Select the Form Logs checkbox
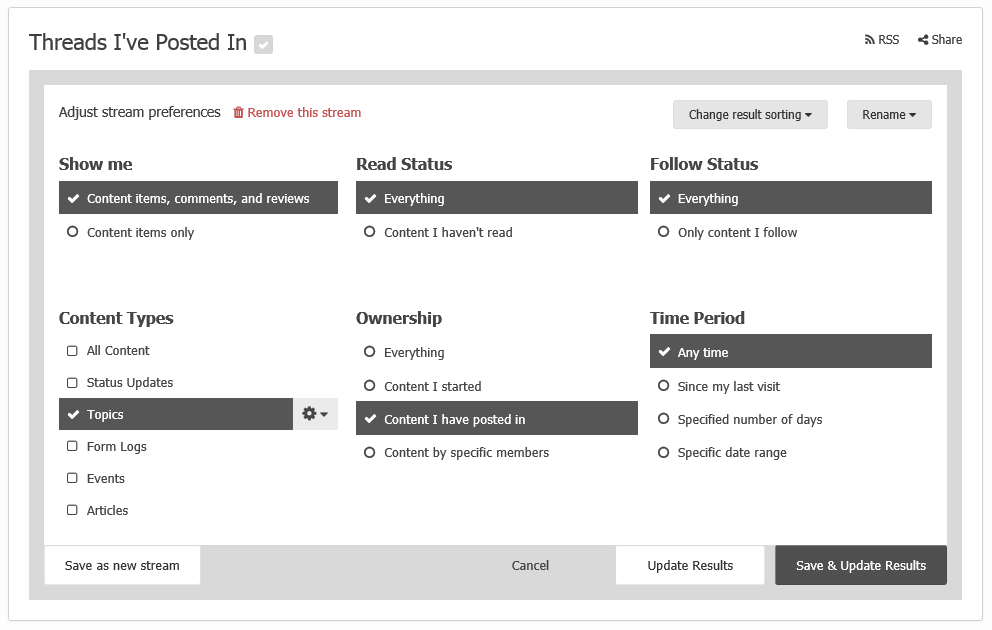Screen dimensions: 992x630 72,447
